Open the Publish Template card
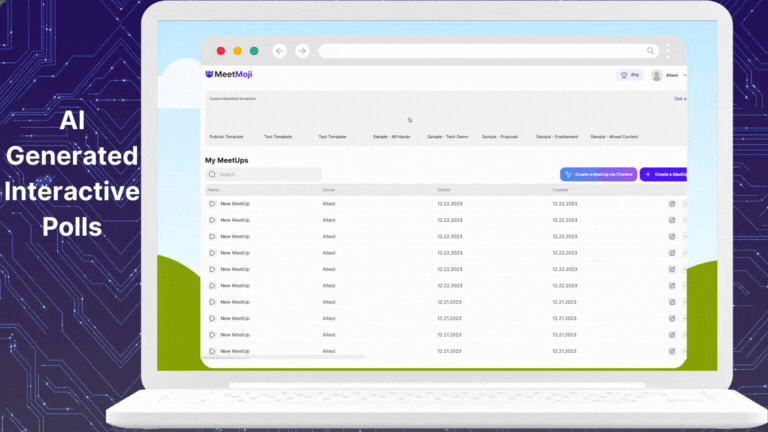768x432 pixels. 226,137
